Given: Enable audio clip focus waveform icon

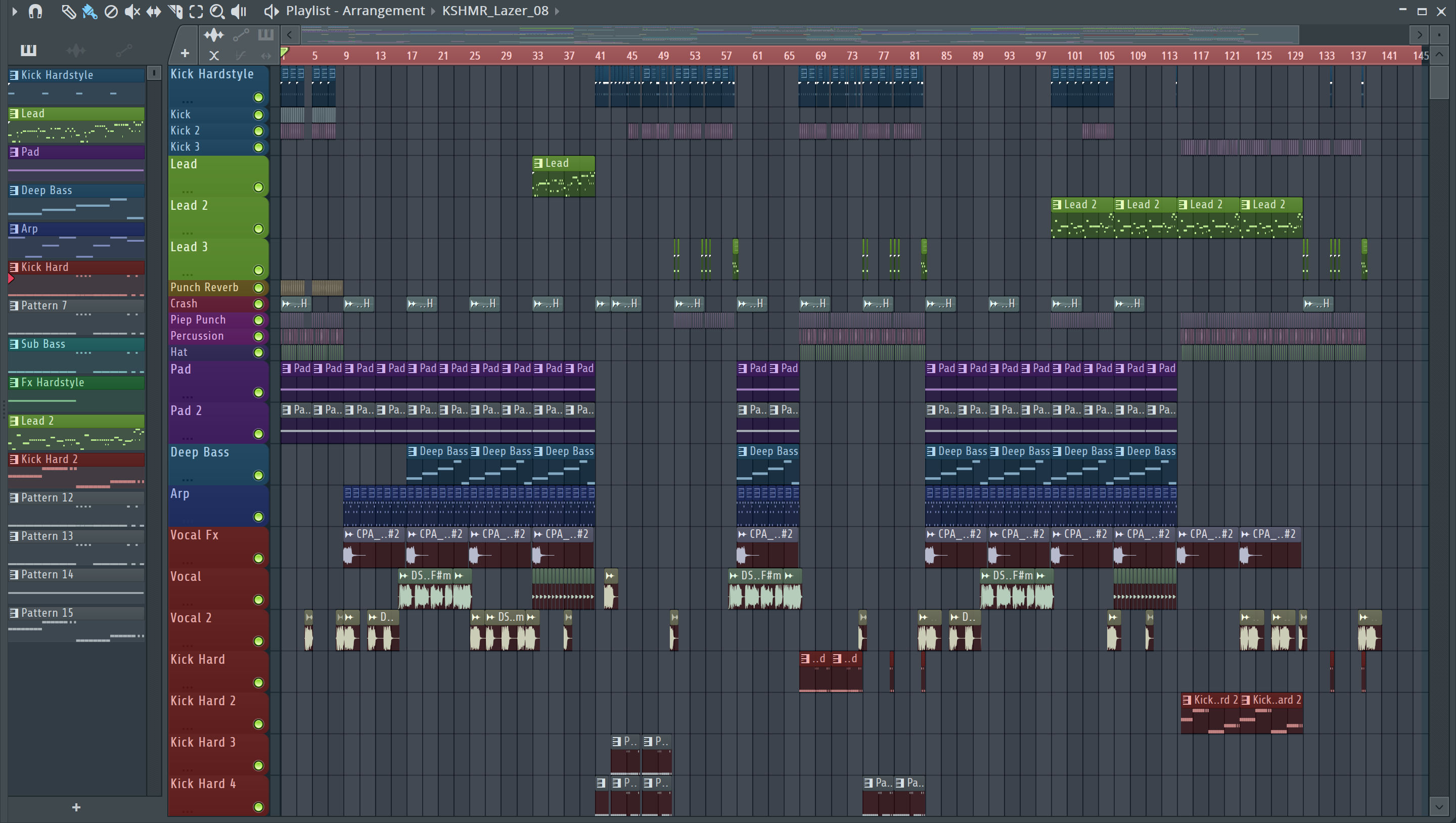Looking at the screenshot, I should click(214, 35).
